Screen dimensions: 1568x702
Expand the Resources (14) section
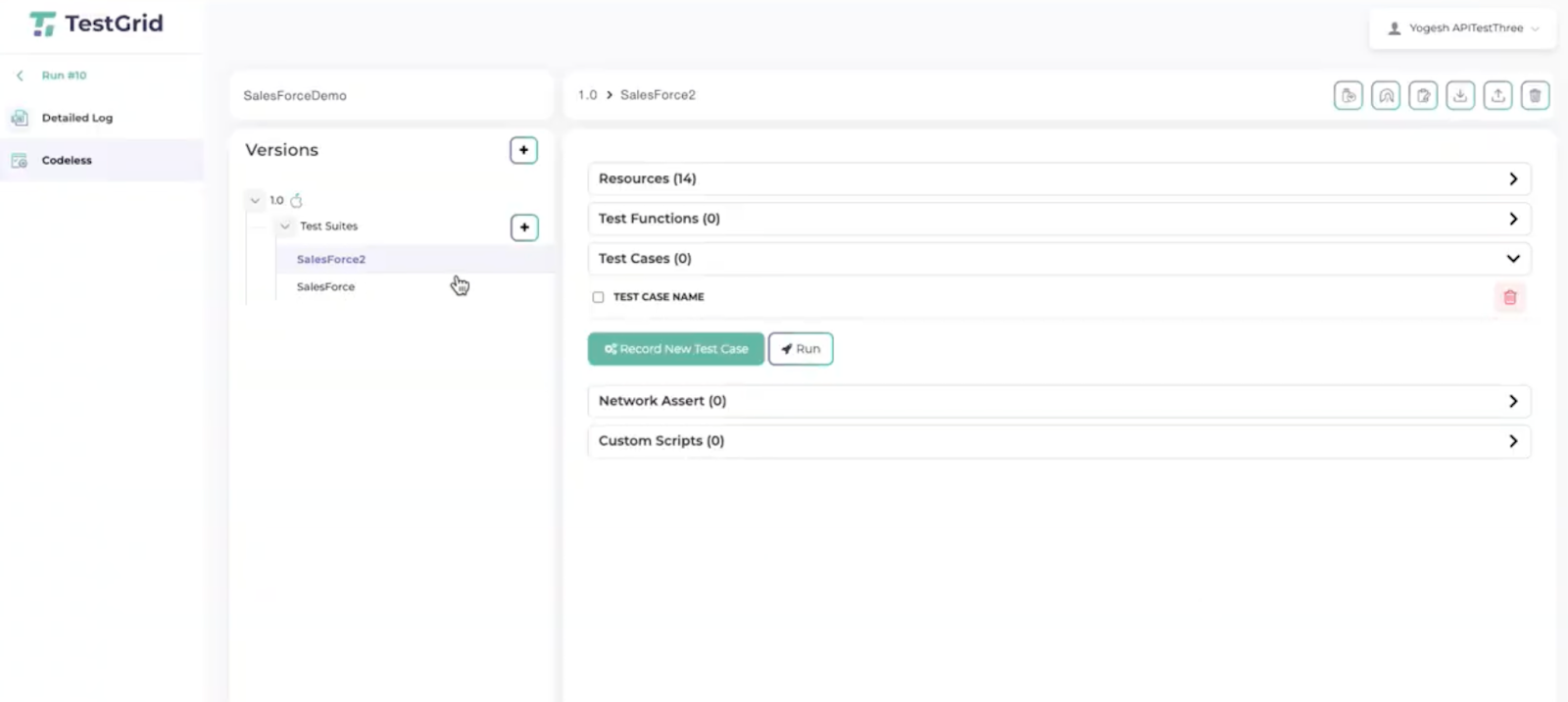click(1059, 179)
